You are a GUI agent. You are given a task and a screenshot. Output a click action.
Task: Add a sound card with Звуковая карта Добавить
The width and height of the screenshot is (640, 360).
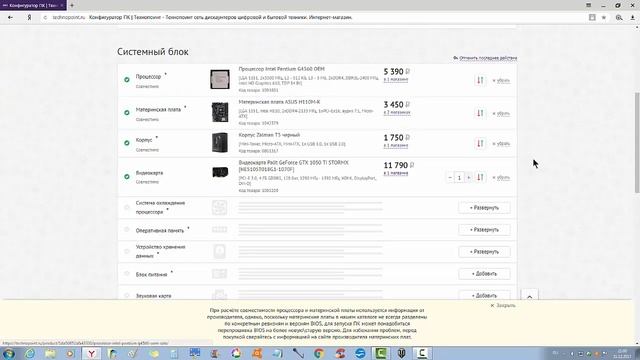(x=484, y=295)
